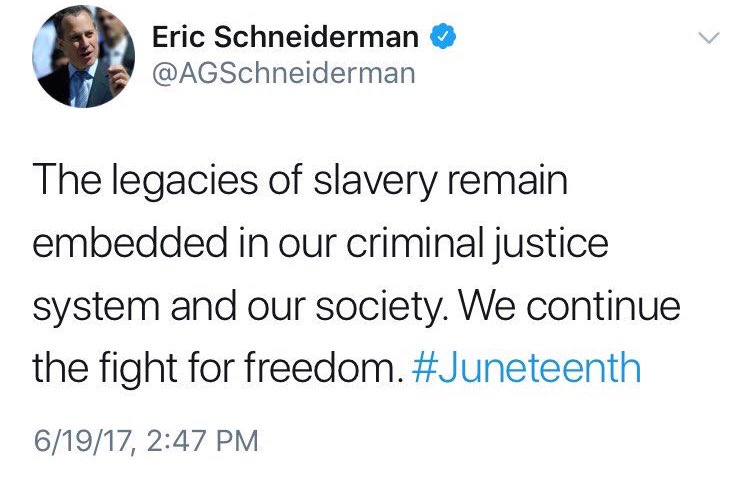750x477 pixels.
Task: Click the 2:47 PM time text
Action: click(x=202, y=440)
